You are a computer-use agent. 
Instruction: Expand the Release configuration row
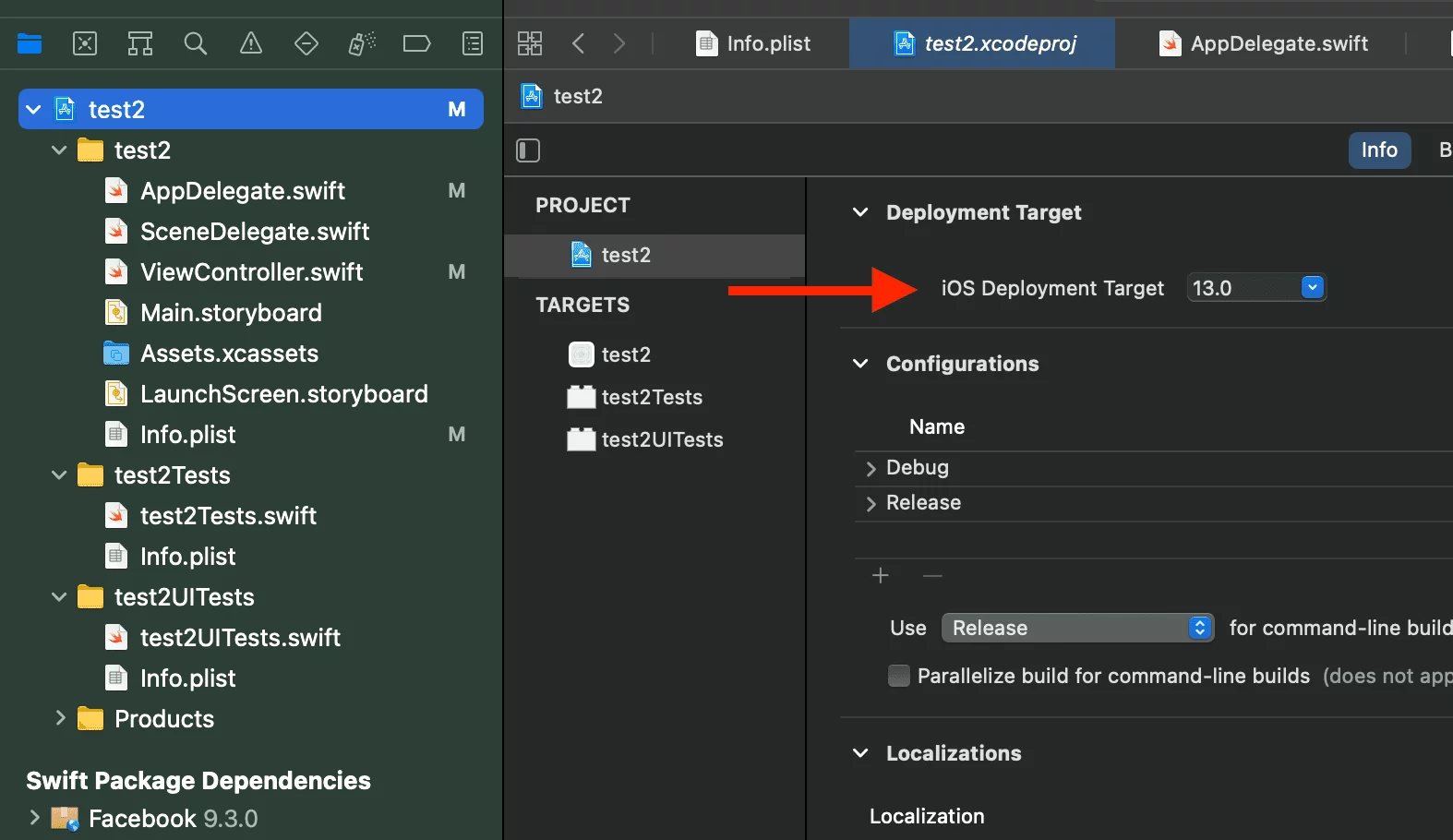tap(871, 503)
